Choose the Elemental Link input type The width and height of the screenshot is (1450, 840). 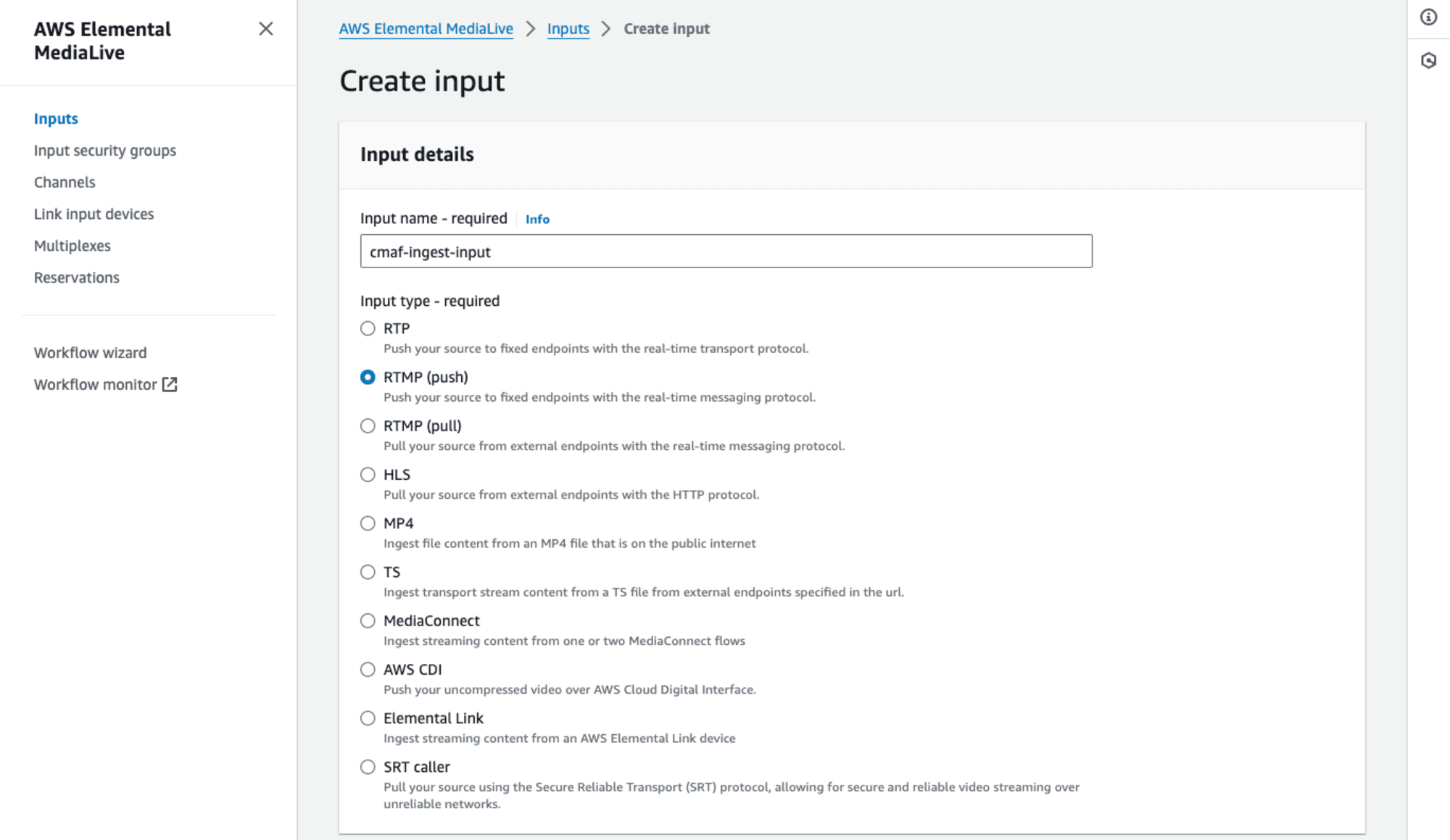point(368,718)
